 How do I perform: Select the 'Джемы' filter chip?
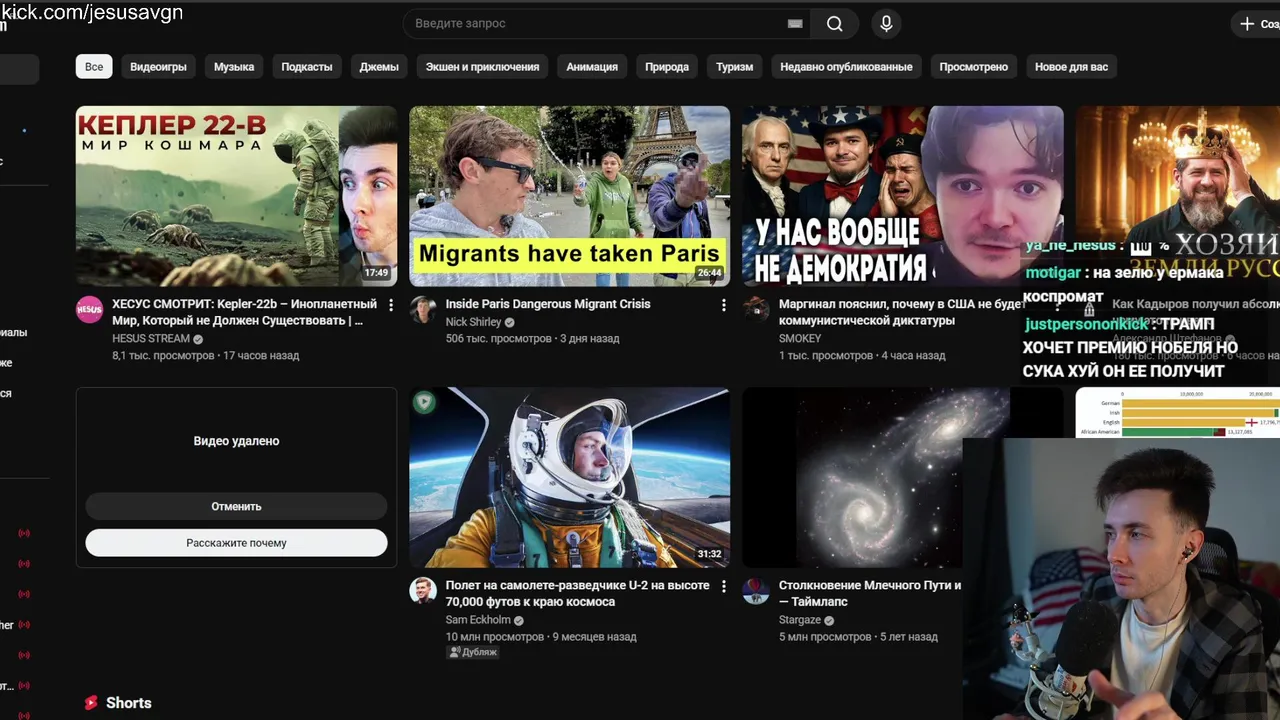[379, 67]
